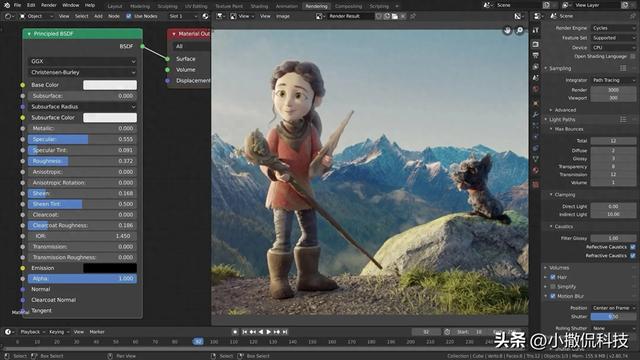The image size is (640, 360).
Task: Open the node editor type selector icon
Action: coord(8,16)
